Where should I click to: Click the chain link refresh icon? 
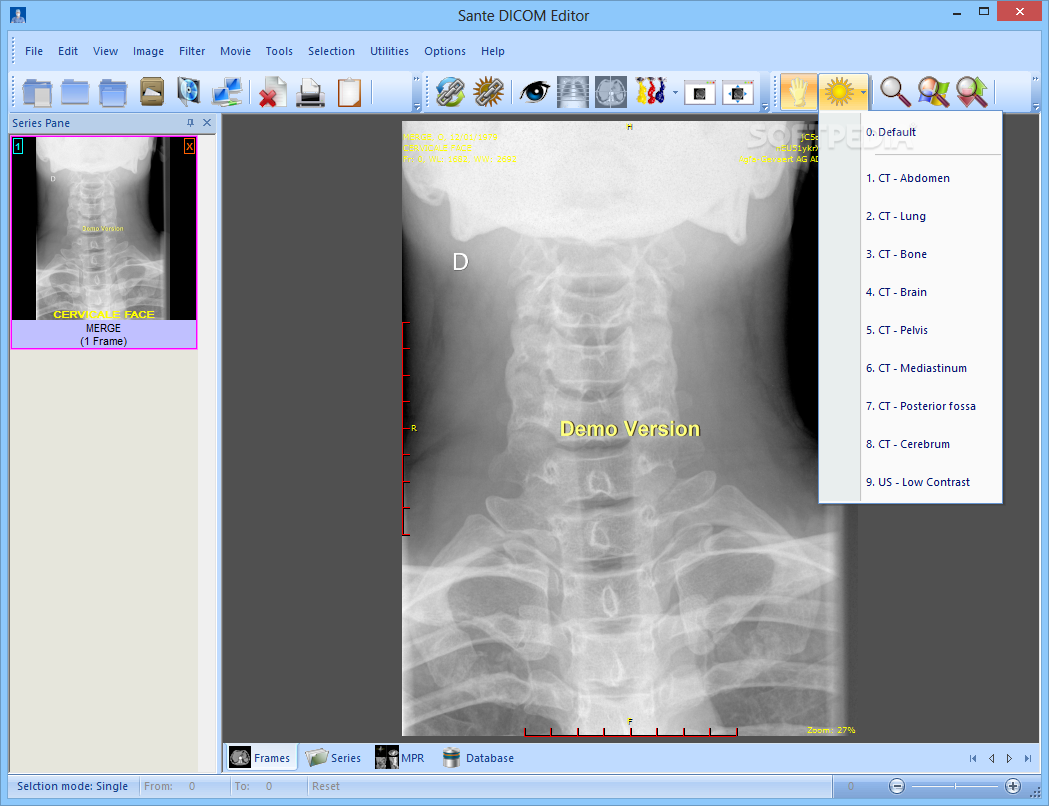[450, 92]
